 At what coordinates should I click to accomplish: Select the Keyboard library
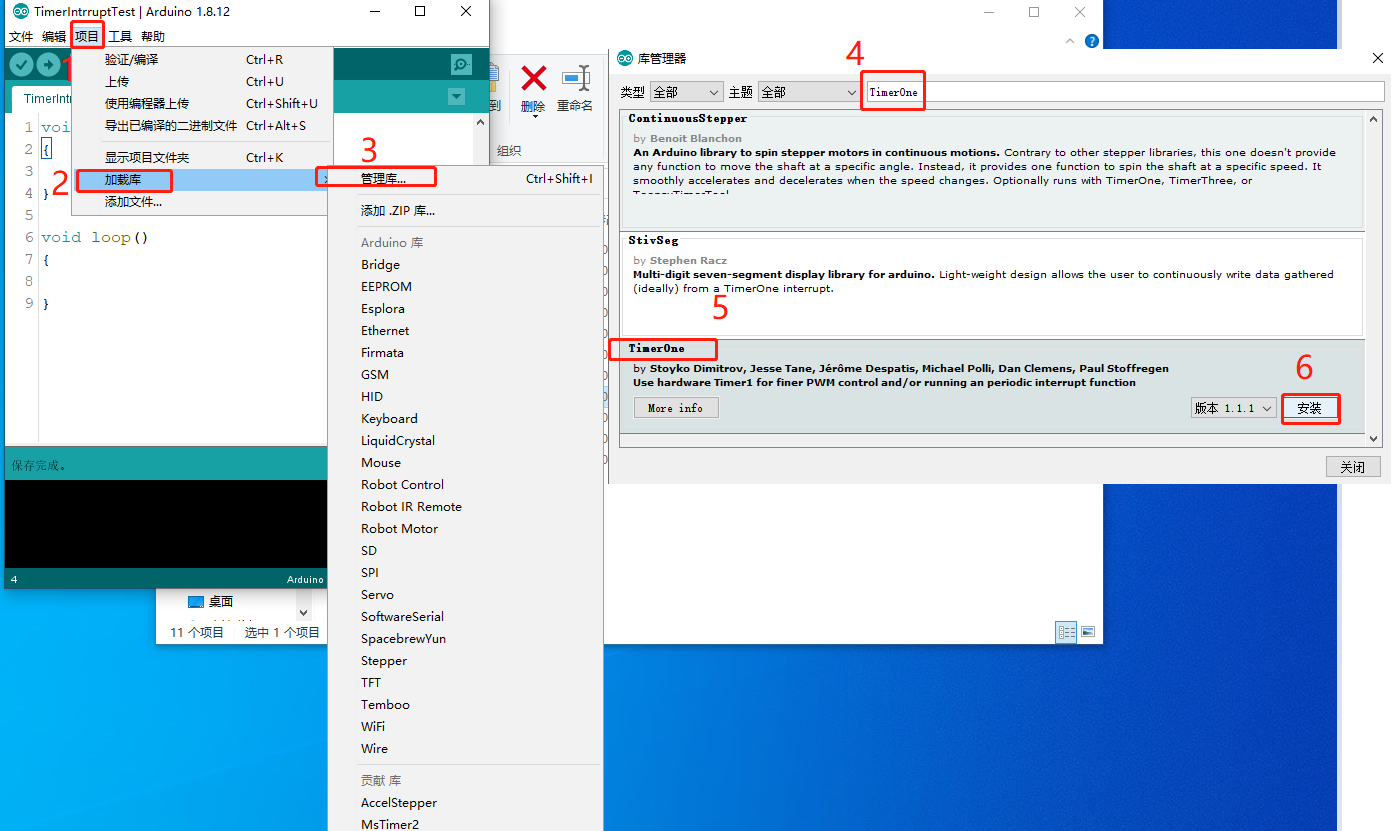[465, 419]
